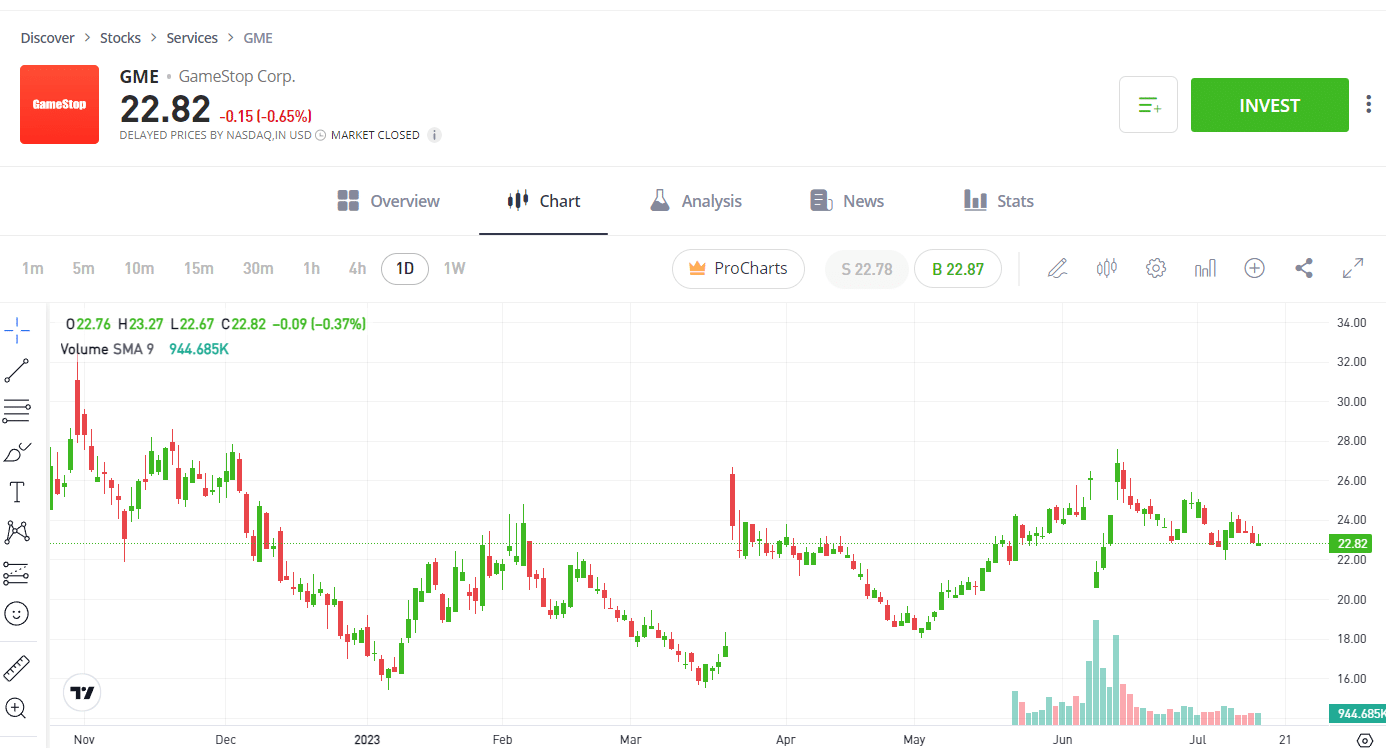Open info icon next to Market Closed
The width and height of the screenshot is (1386, 748).
pos(435,135)
